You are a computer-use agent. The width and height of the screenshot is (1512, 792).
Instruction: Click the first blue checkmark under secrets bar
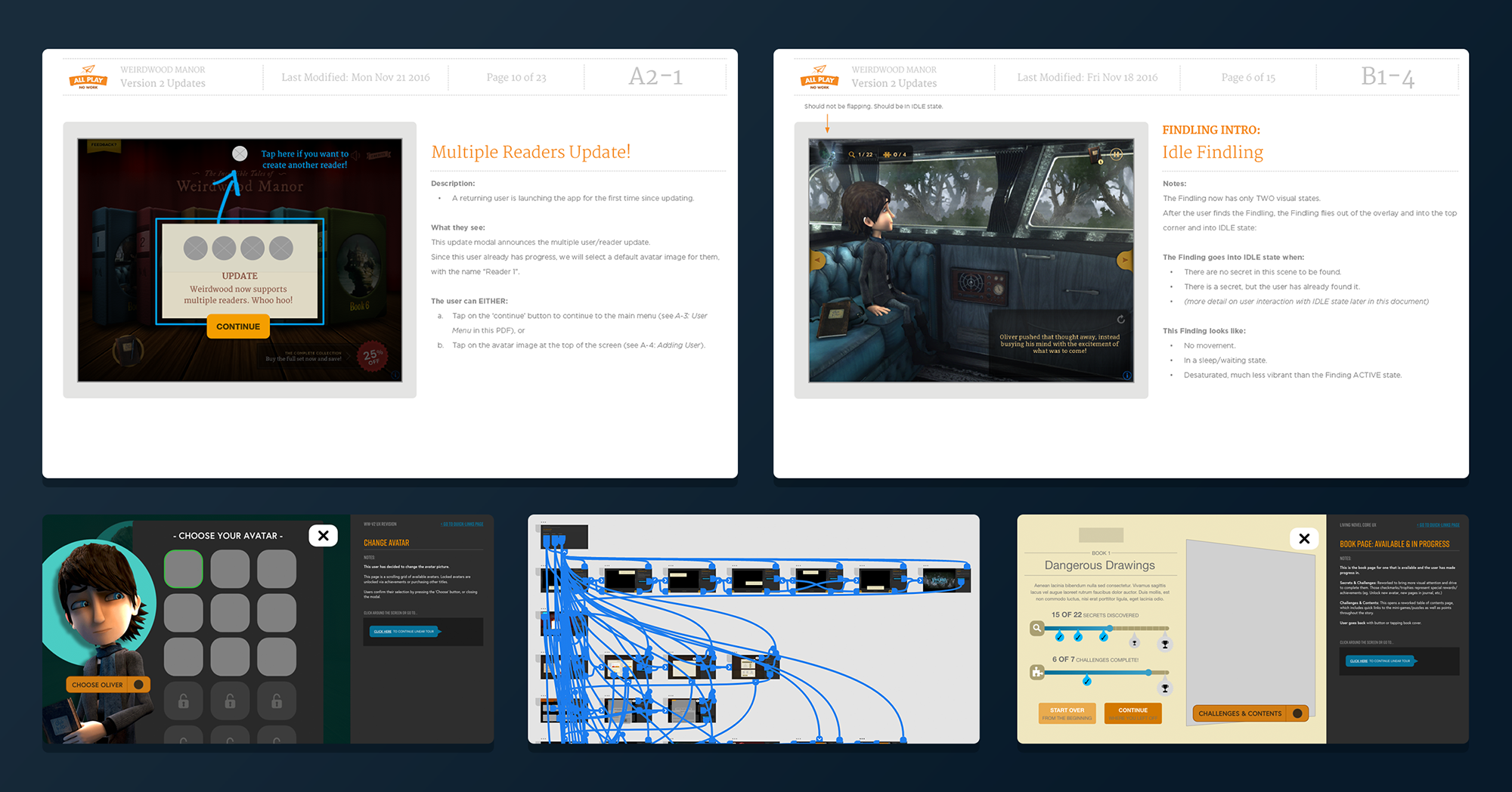click(1060, 638)
